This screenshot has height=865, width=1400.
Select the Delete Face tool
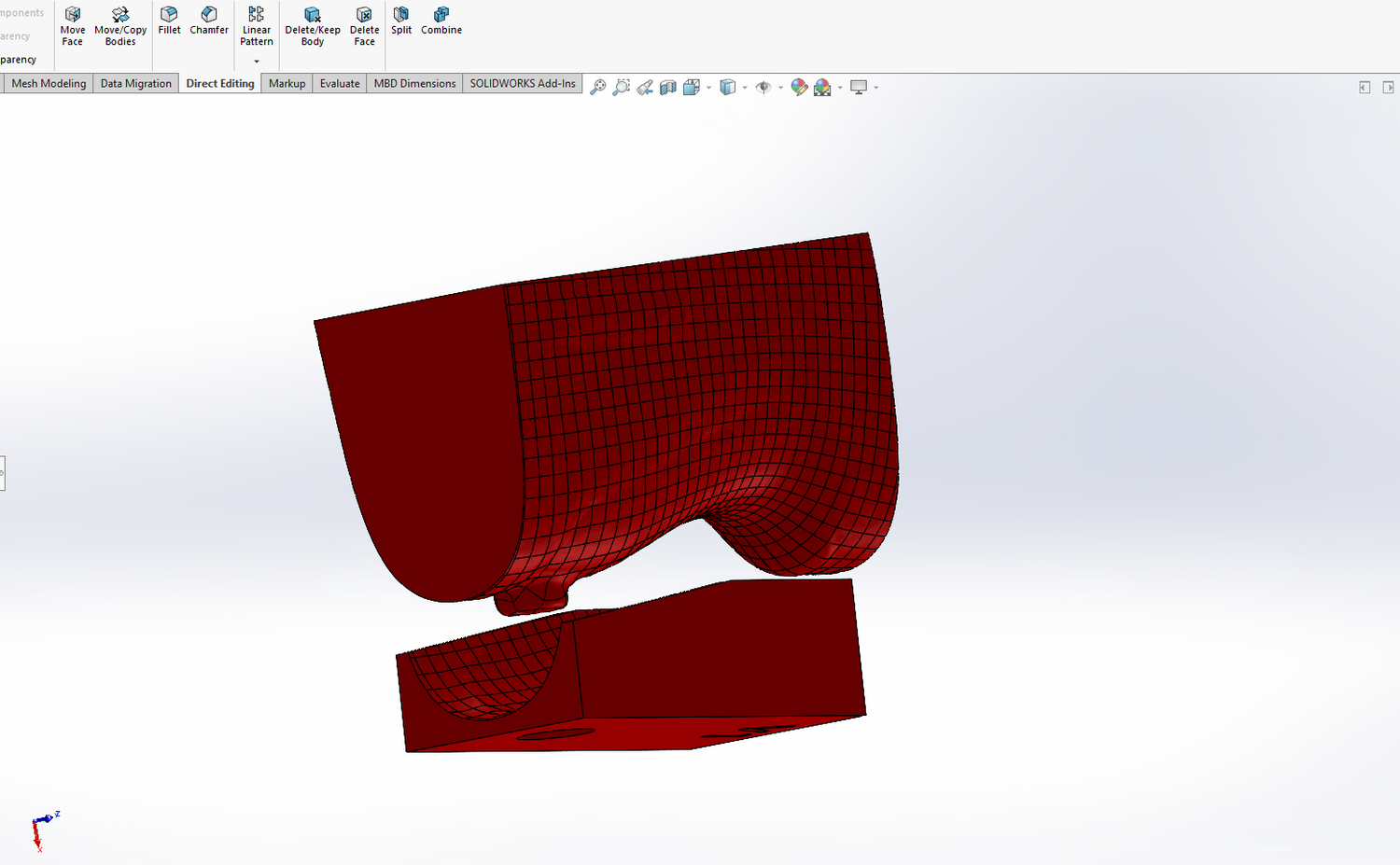point(364,24)
